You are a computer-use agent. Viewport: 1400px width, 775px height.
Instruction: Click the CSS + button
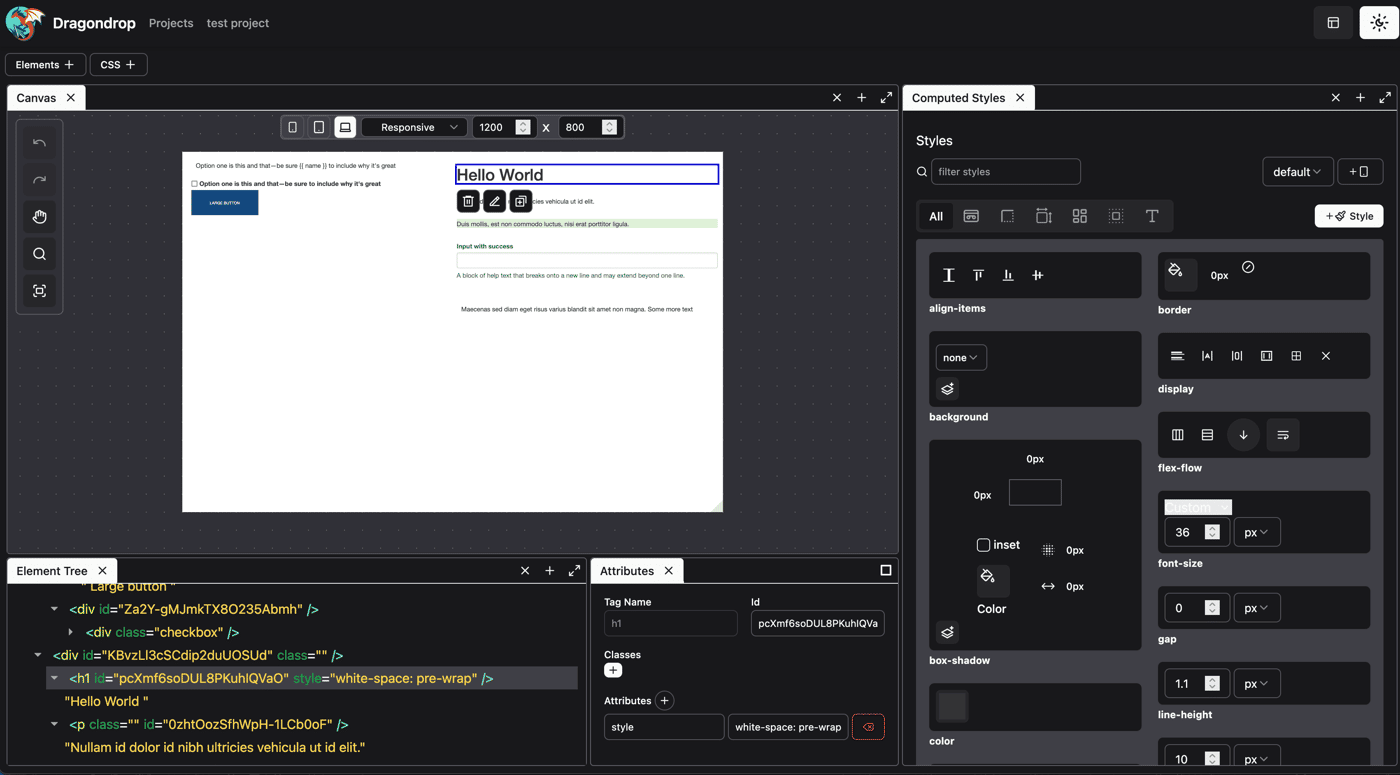118,65
